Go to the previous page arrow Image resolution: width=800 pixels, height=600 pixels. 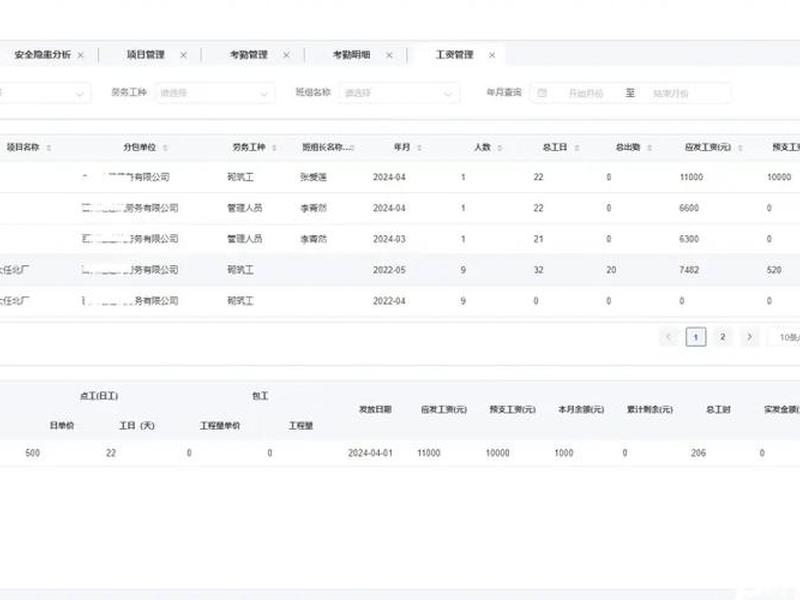point(669,337)
